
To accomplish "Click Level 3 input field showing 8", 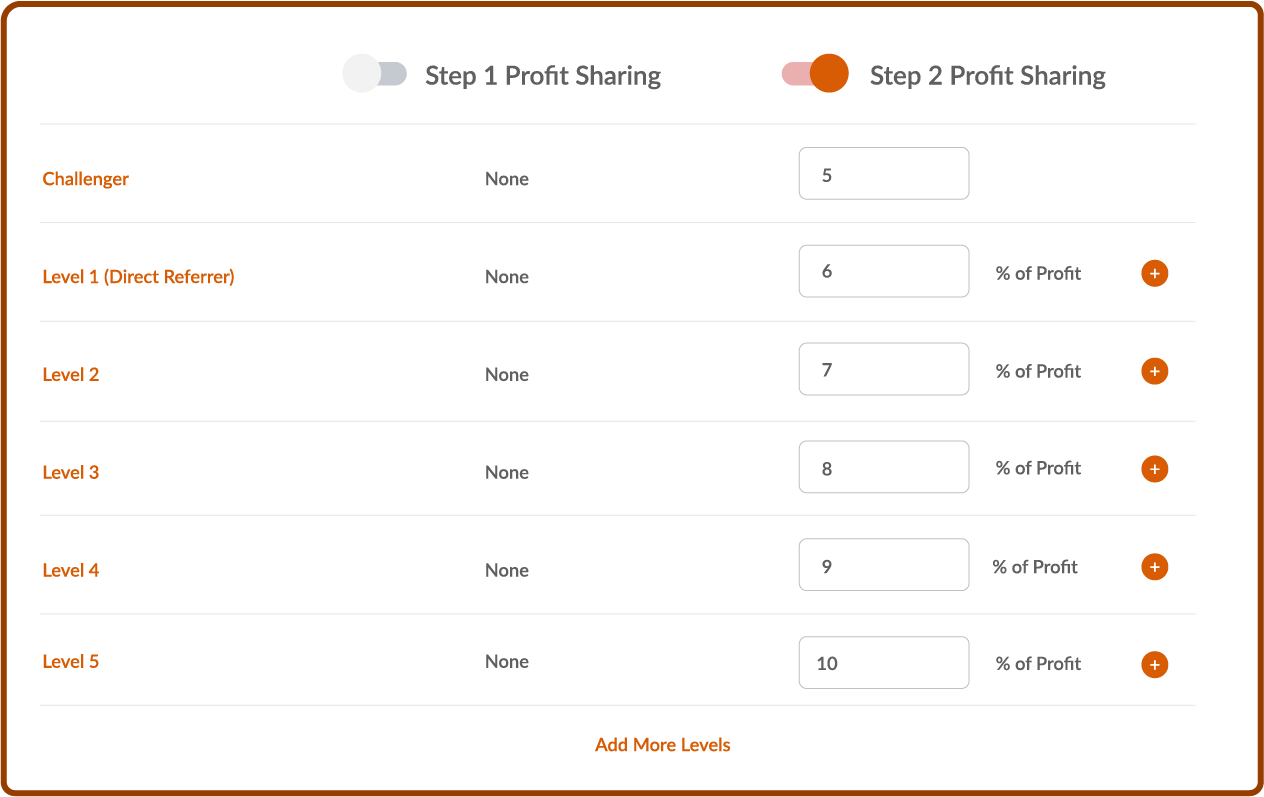I will tap(884, 467).
